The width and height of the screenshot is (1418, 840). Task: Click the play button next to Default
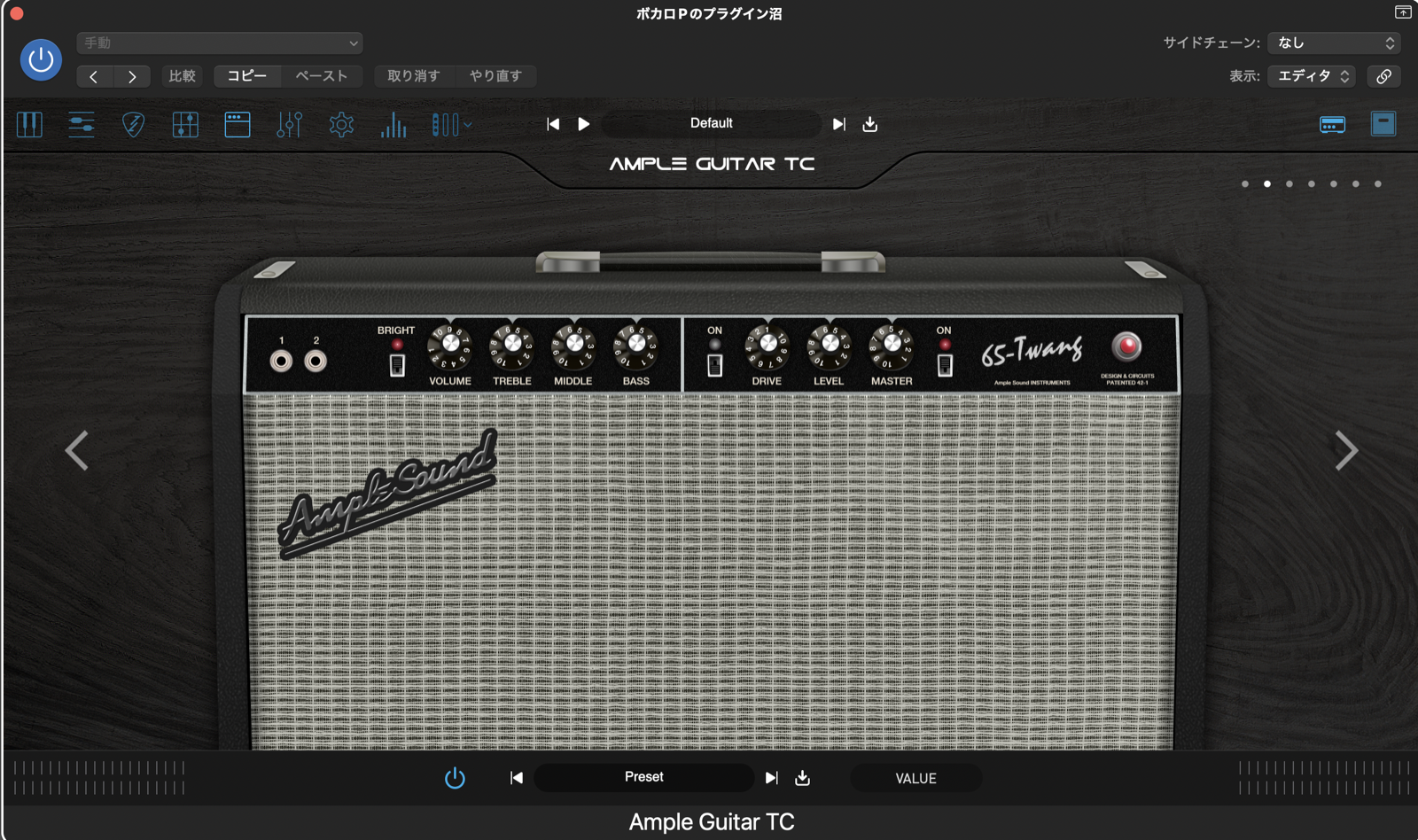(x=584, y=124)
